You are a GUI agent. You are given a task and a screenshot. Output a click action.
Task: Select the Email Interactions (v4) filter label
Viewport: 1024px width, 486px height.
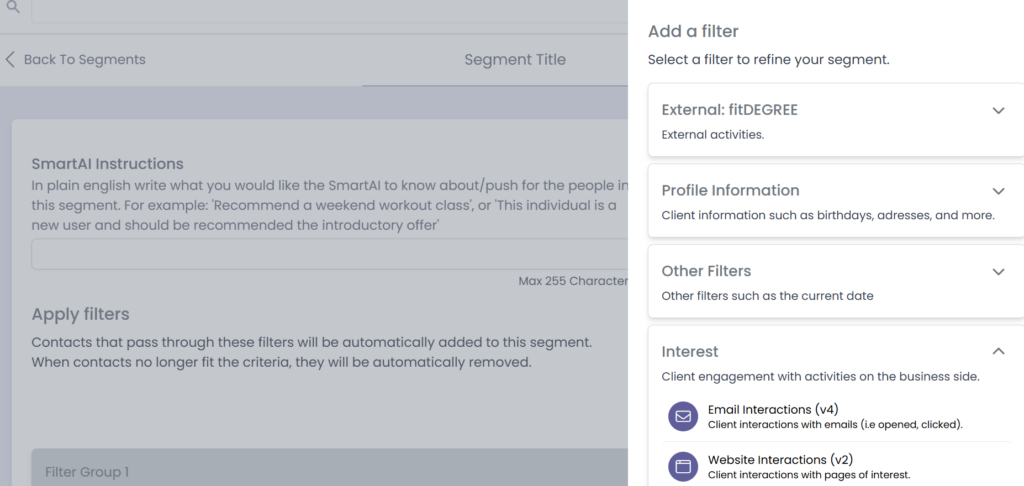(773, 409)
